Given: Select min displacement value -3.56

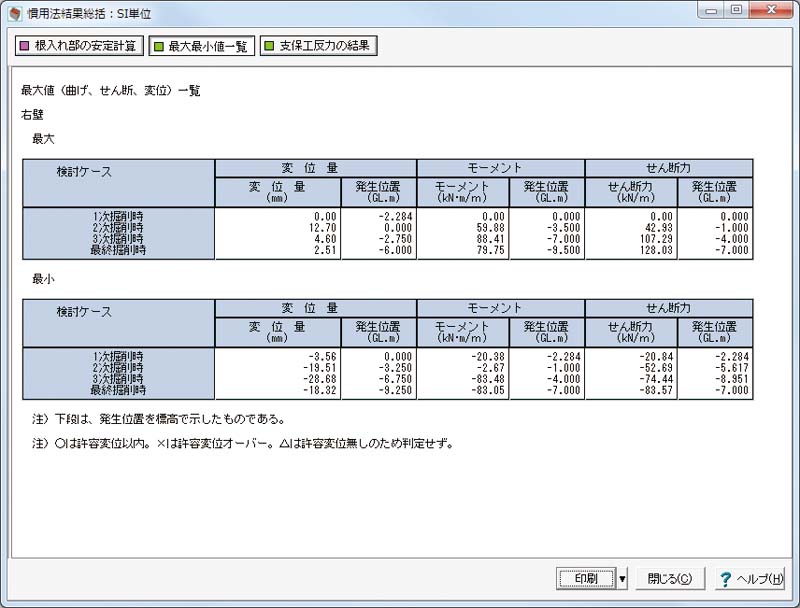Looking at the screenshot, I should [x=322, y=357].
